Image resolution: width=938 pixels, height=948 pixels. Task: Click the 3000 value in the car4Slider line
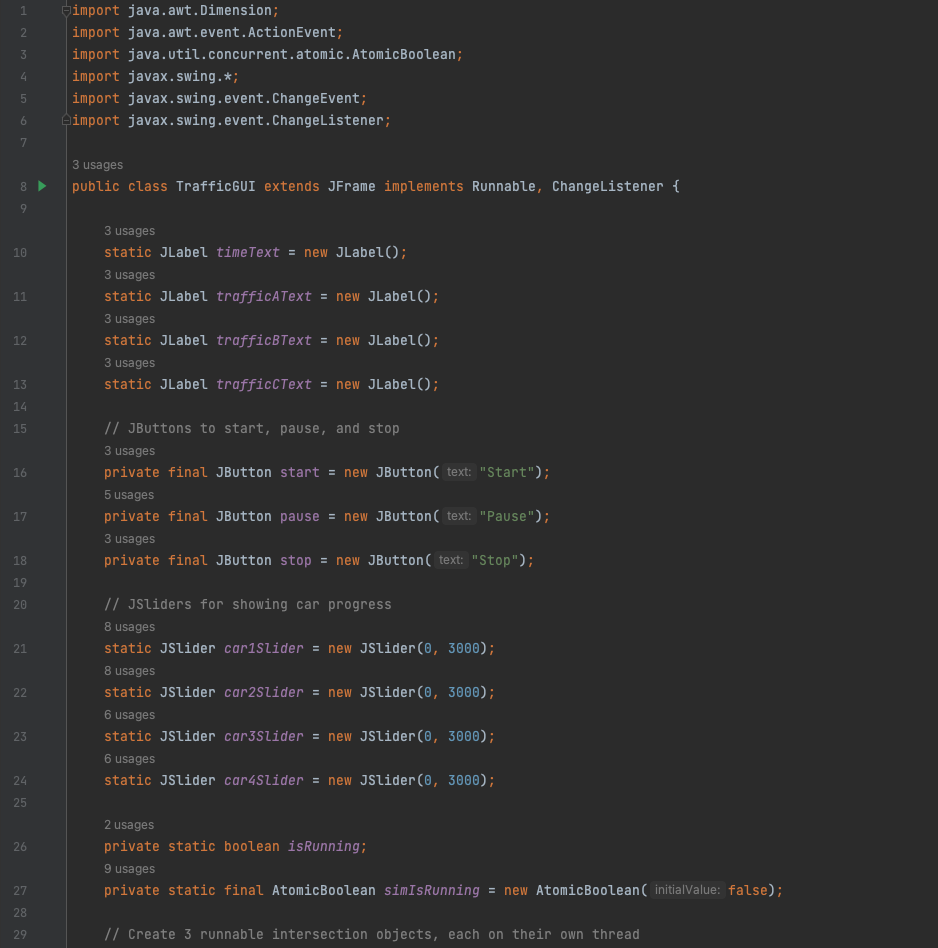[463, 781]
